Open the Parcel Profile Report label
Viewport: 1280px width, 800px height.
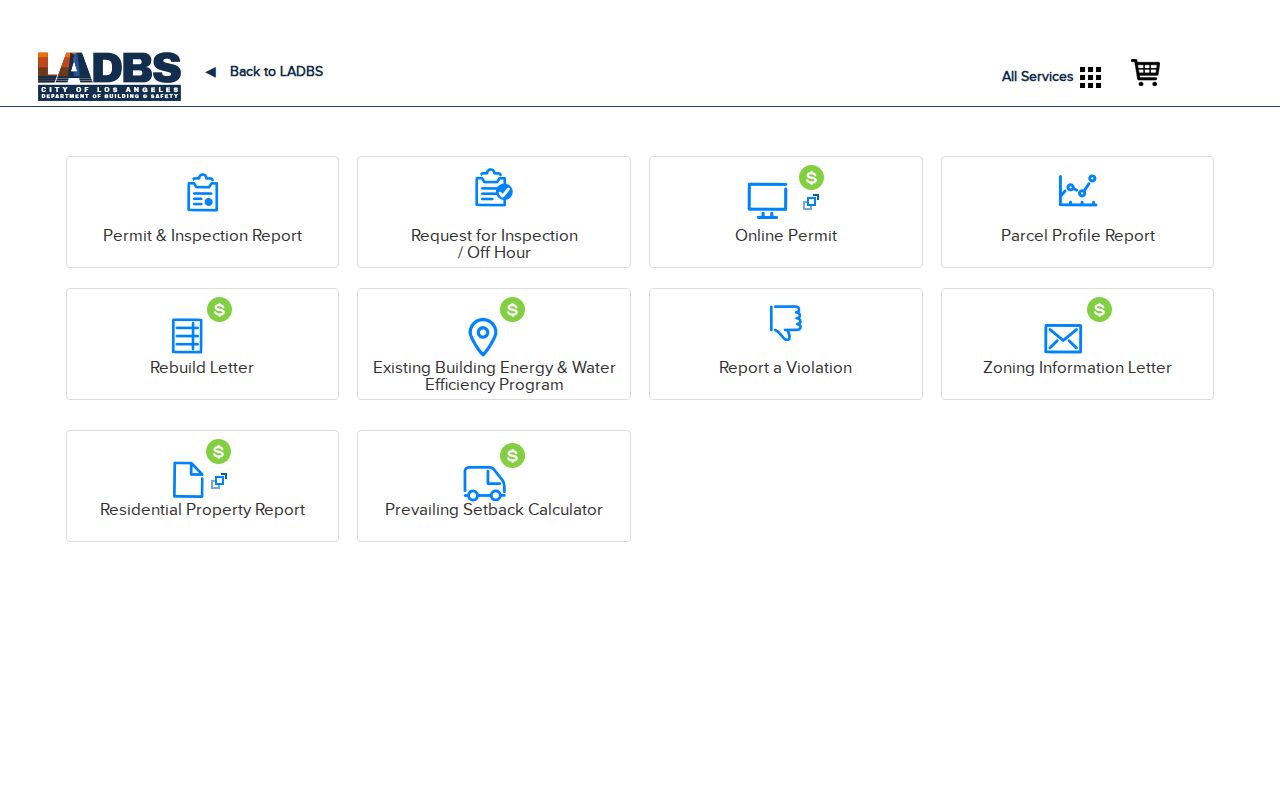pyautogui.click(x=1078, y=236)
